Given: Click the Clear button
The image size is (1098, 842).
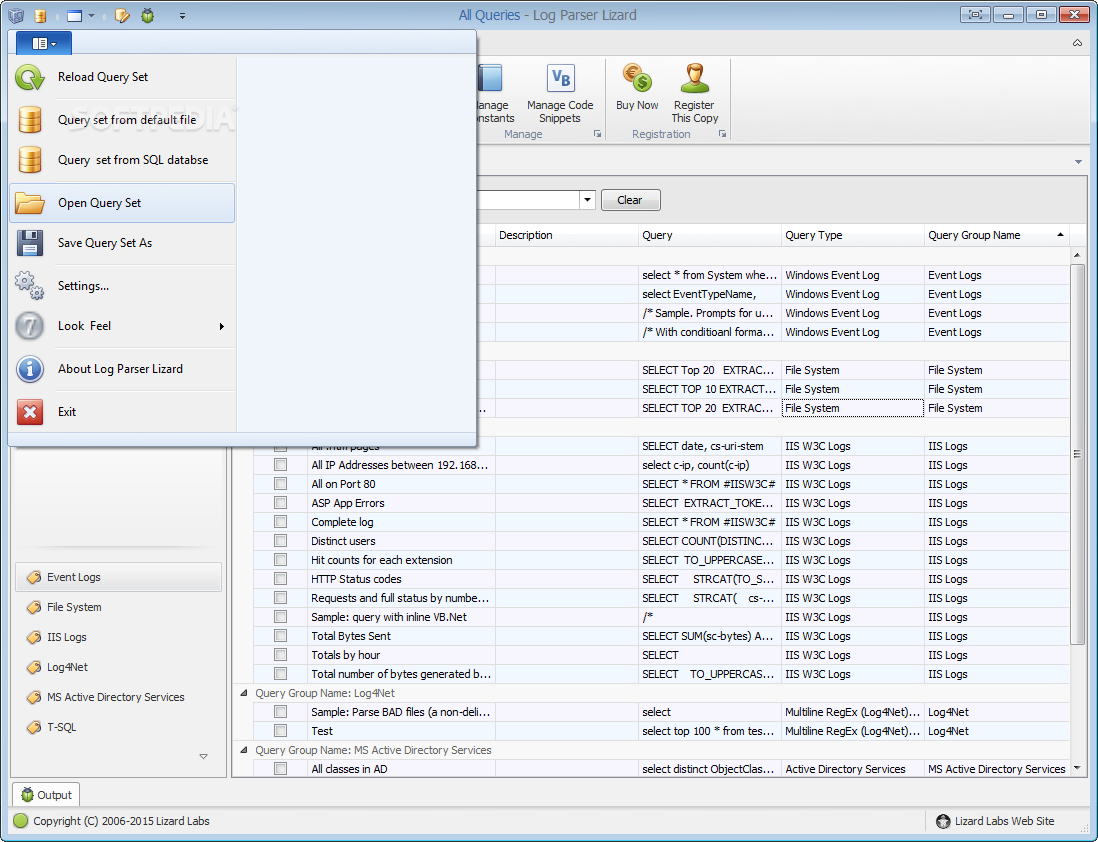Looking at the screenshot, I should tap(630, 200).
